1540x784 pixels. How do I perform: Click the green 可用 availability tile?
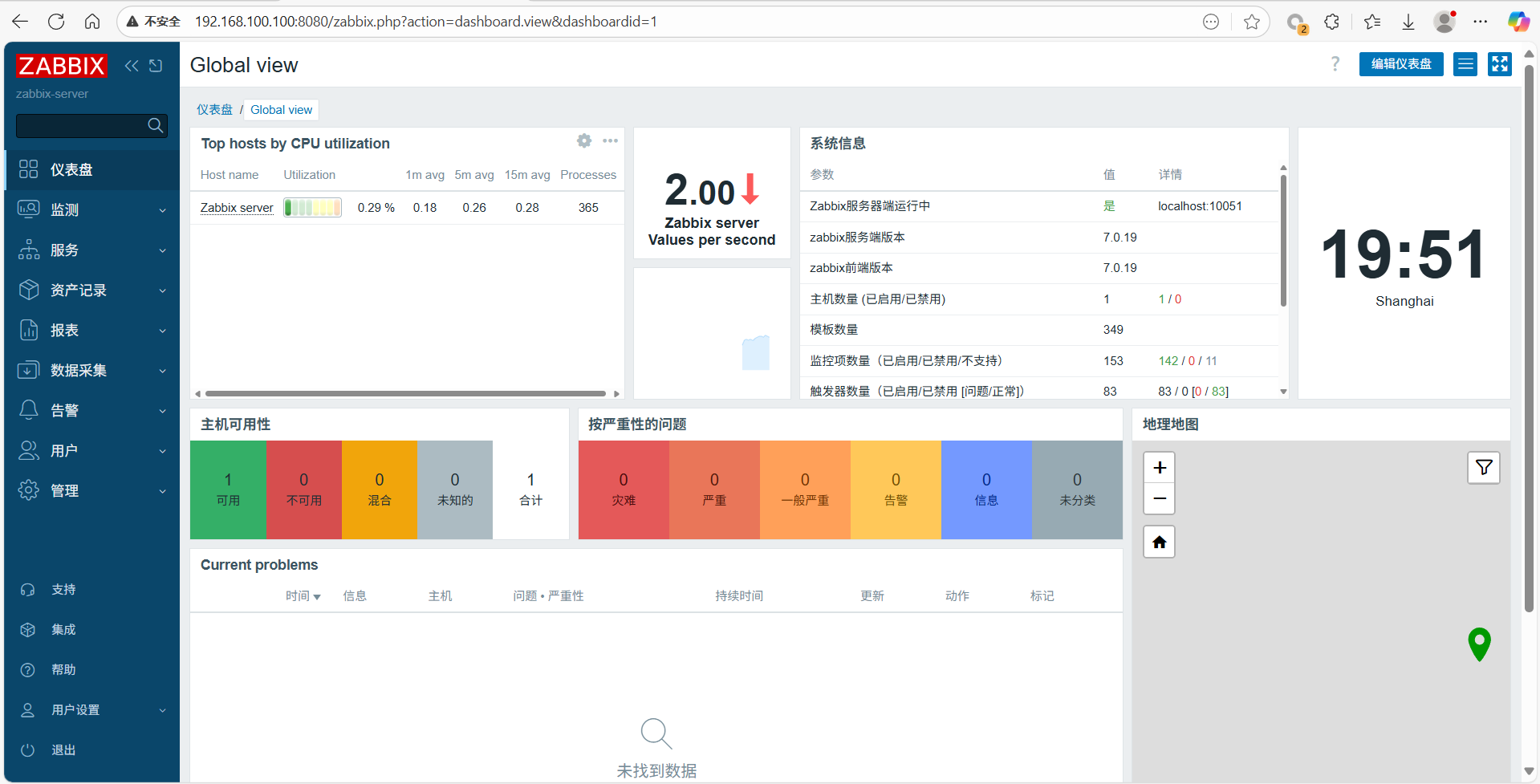tap(228, 489)
